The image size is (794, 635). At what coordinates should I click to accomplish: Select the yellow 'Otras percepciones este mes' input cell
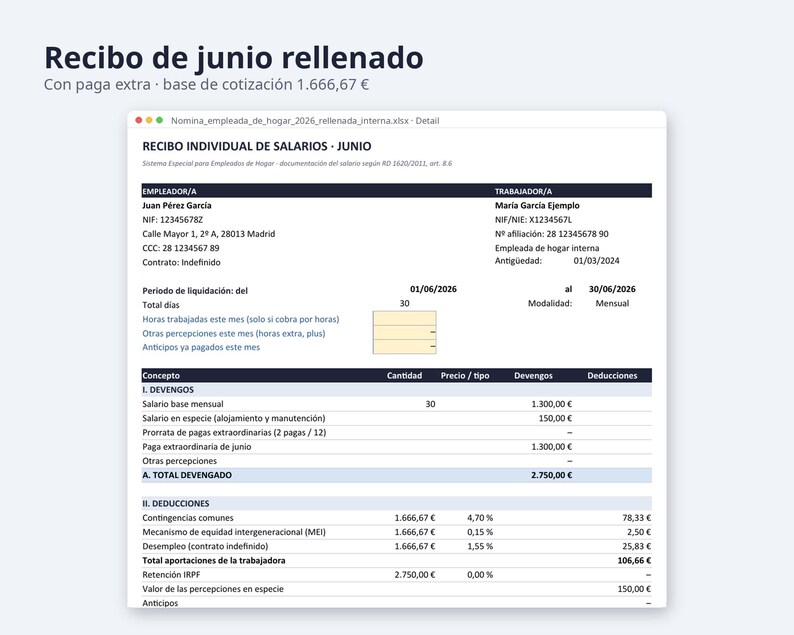pos(405,333)
